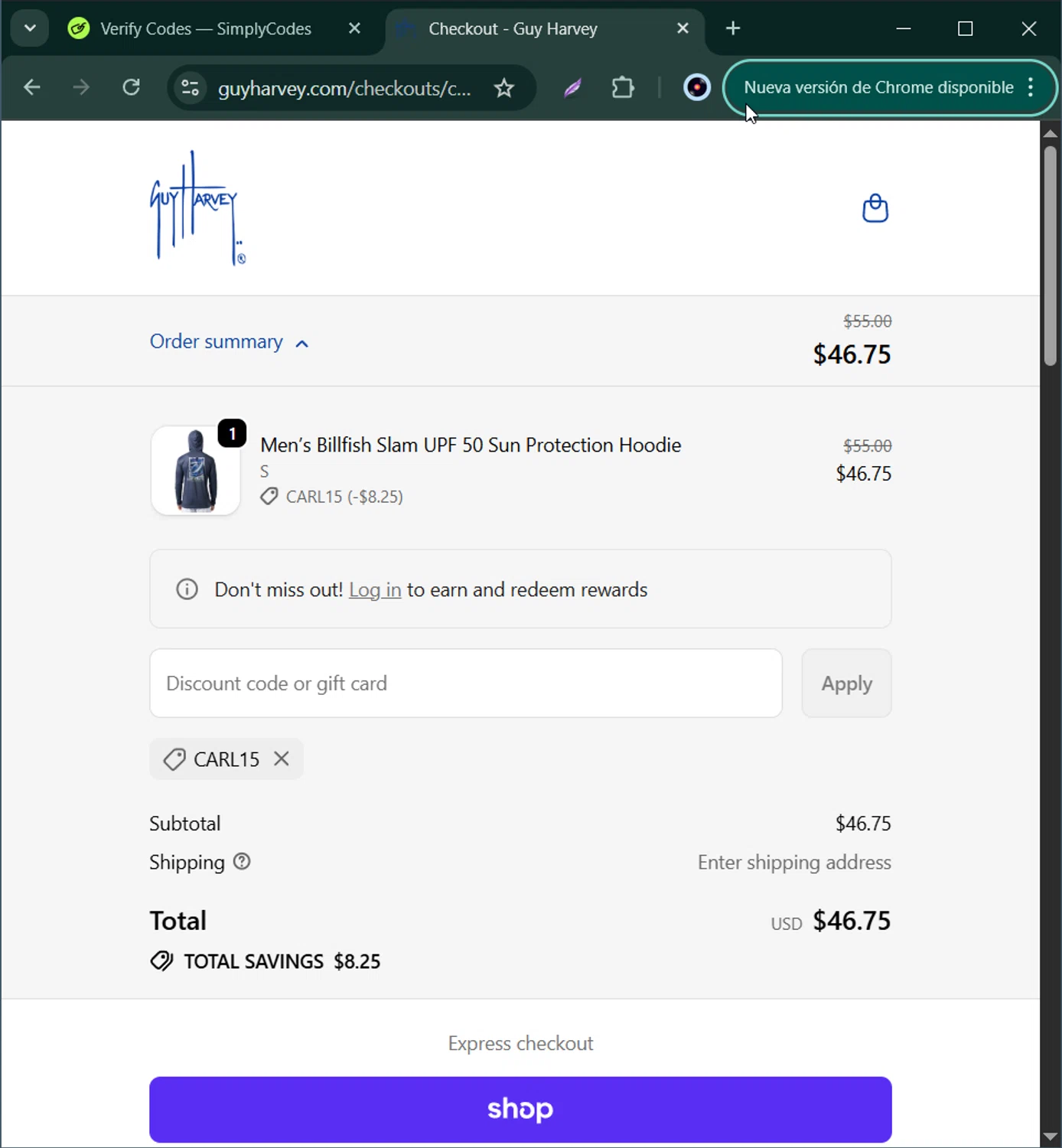
Task: Reload the current page
Action: [132, 87]
